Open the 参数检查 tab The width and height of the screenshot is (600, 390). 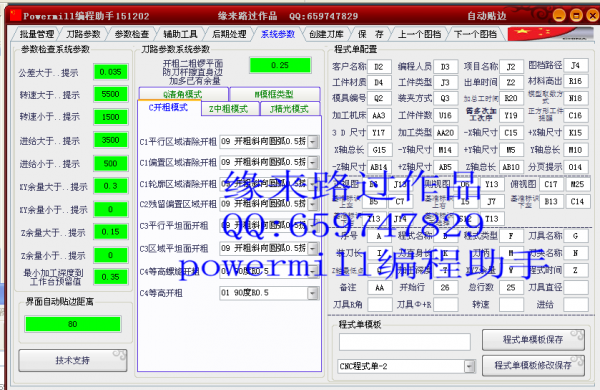pos(131,34)
